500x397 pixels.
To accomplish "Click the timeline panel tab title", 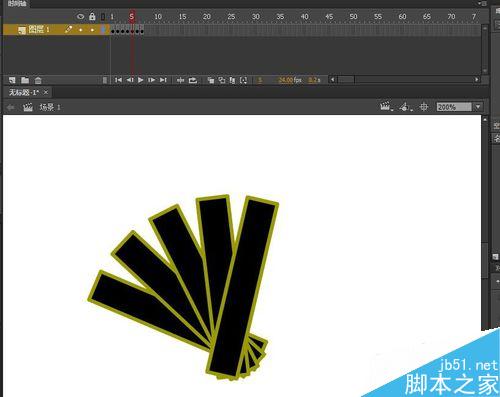I will [x=17, y=4].
